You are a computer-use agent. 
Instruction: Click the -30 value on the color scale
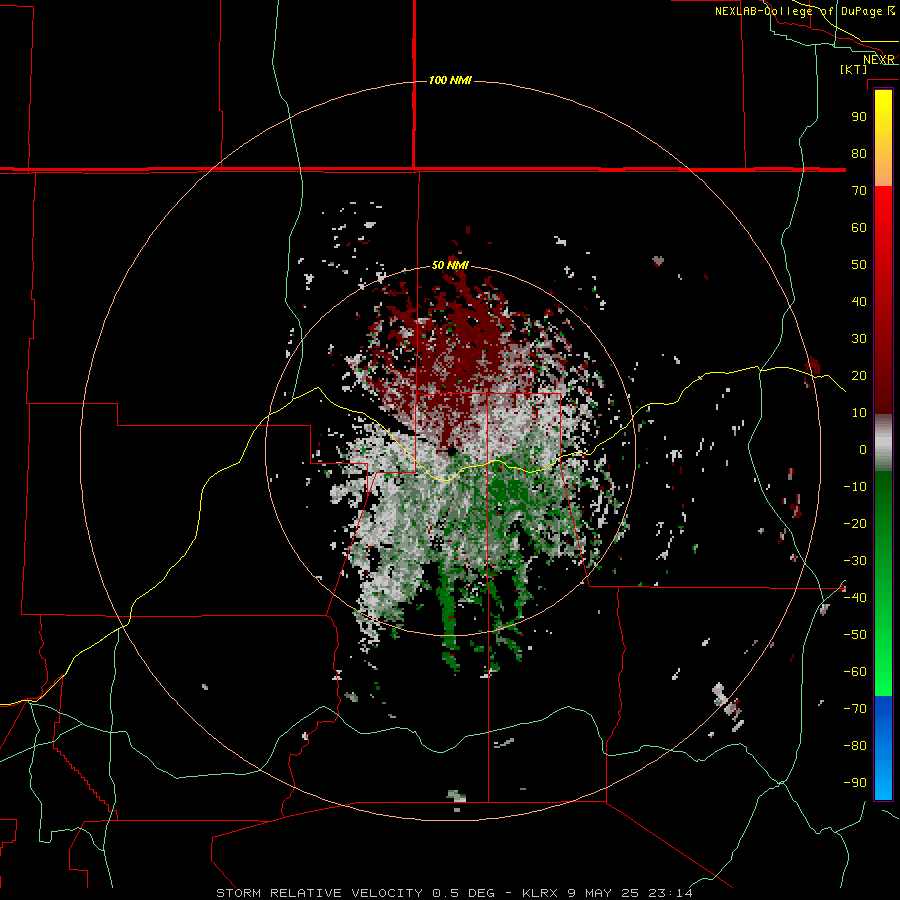coord(855,561)
